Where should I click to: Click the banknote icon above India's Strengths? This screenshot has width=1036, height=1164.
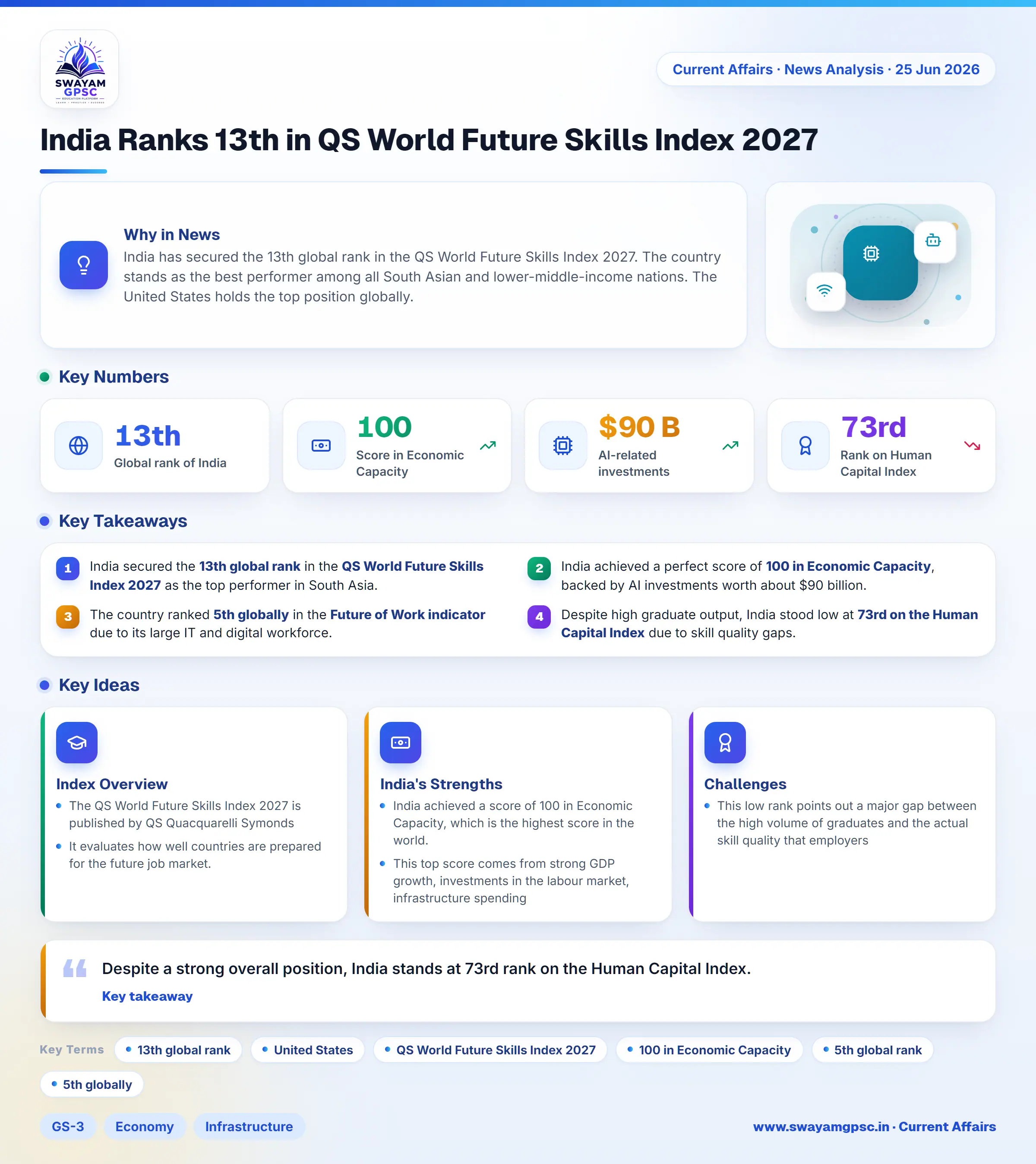click(x=401, y=743)
